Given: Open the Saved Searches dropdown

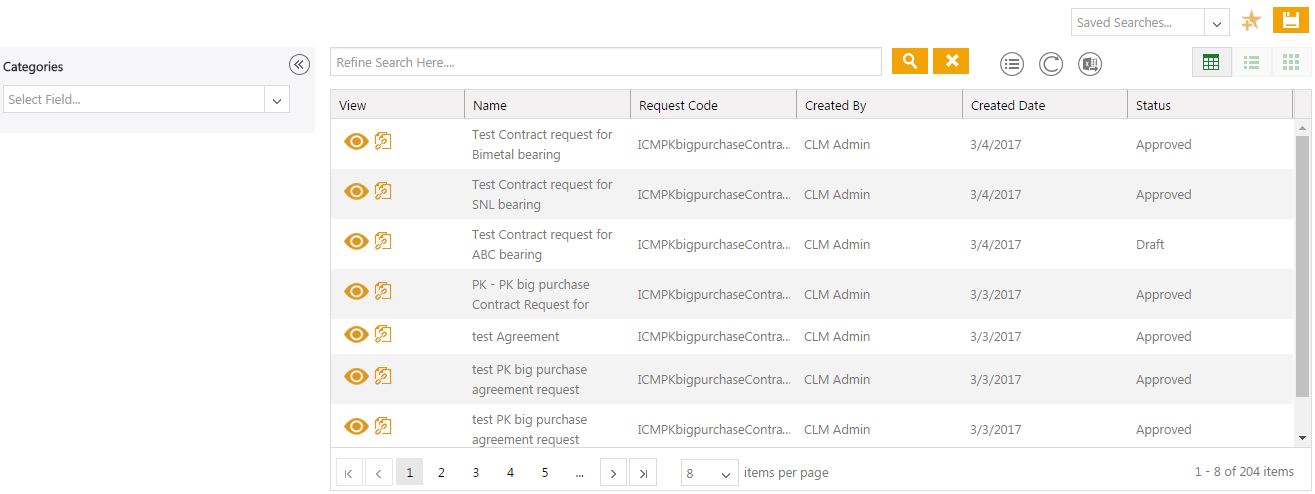Looking at the screenshot, I should (x=1217, y=23).
